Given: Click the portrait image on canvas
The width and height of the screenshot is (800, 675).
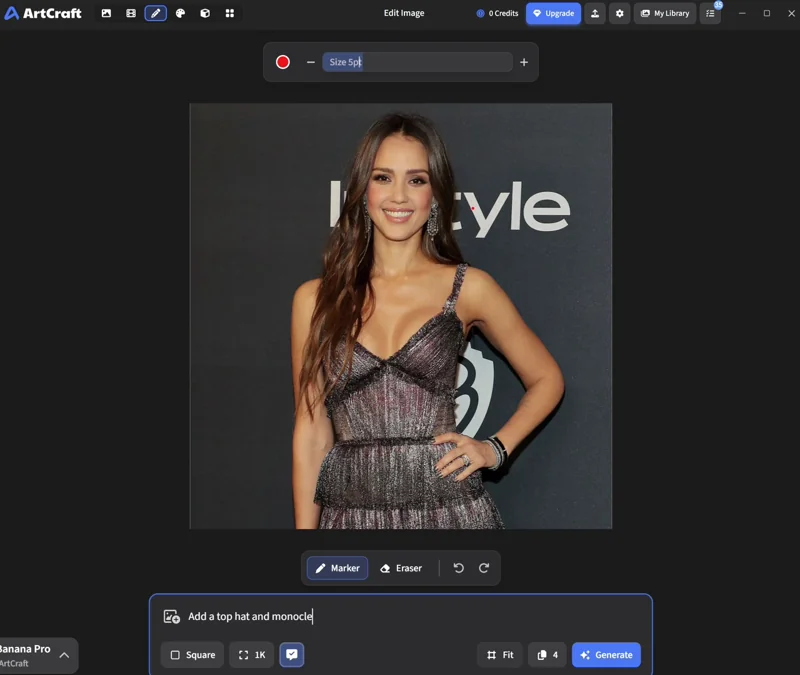Looking at the screenshot, I should coord(401,316).
